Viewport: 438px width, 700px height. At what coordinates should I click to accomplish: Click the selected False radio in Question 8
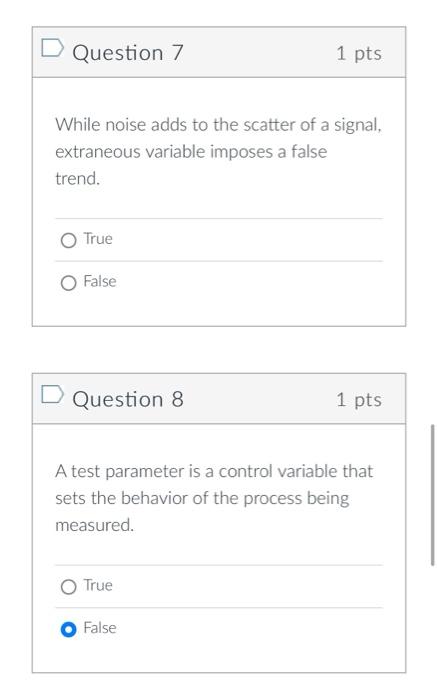point(68,629)
